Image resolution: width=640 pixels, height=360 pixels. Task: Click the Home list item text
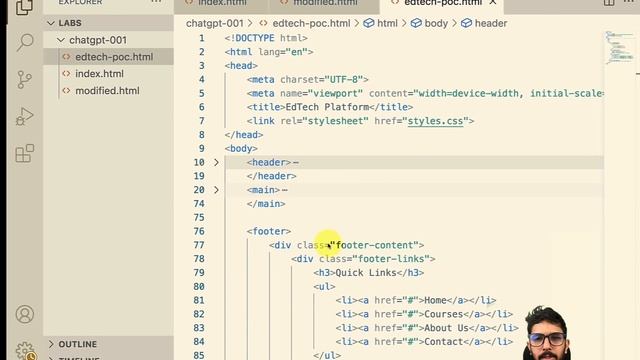click(x=435, y=300)
